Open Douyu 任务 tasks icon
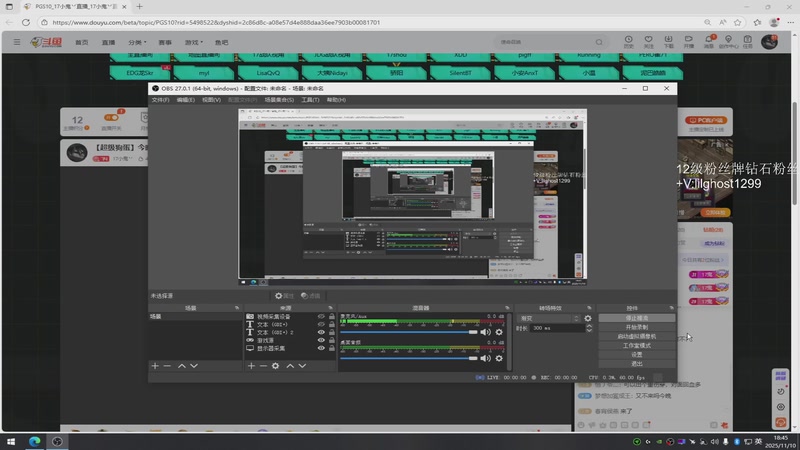800x450 pixels. pyautogui.click(x=747, y=42)
